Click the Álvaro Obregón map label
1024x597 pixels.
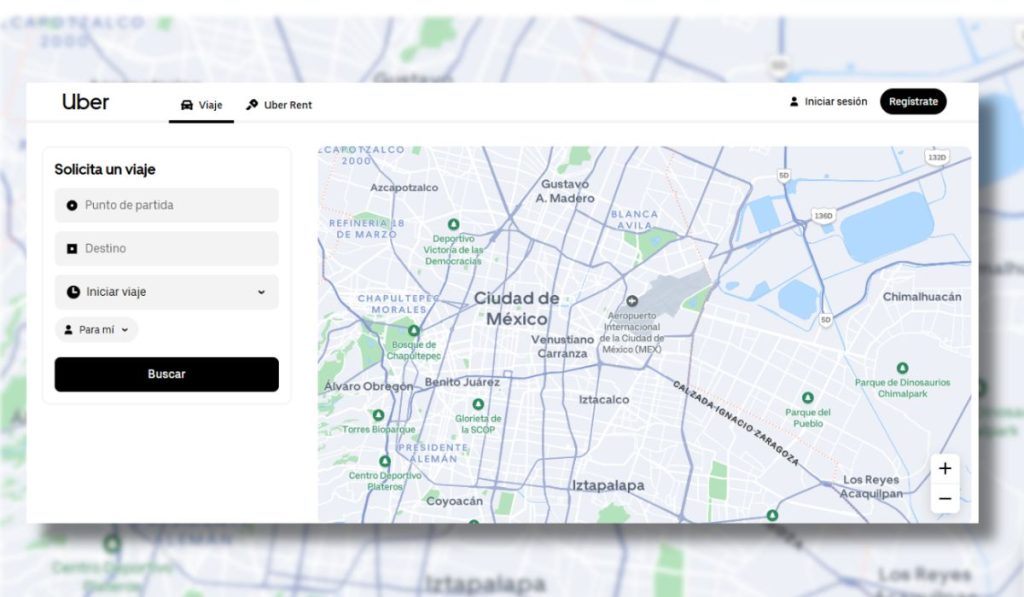[x=369, y=386]
